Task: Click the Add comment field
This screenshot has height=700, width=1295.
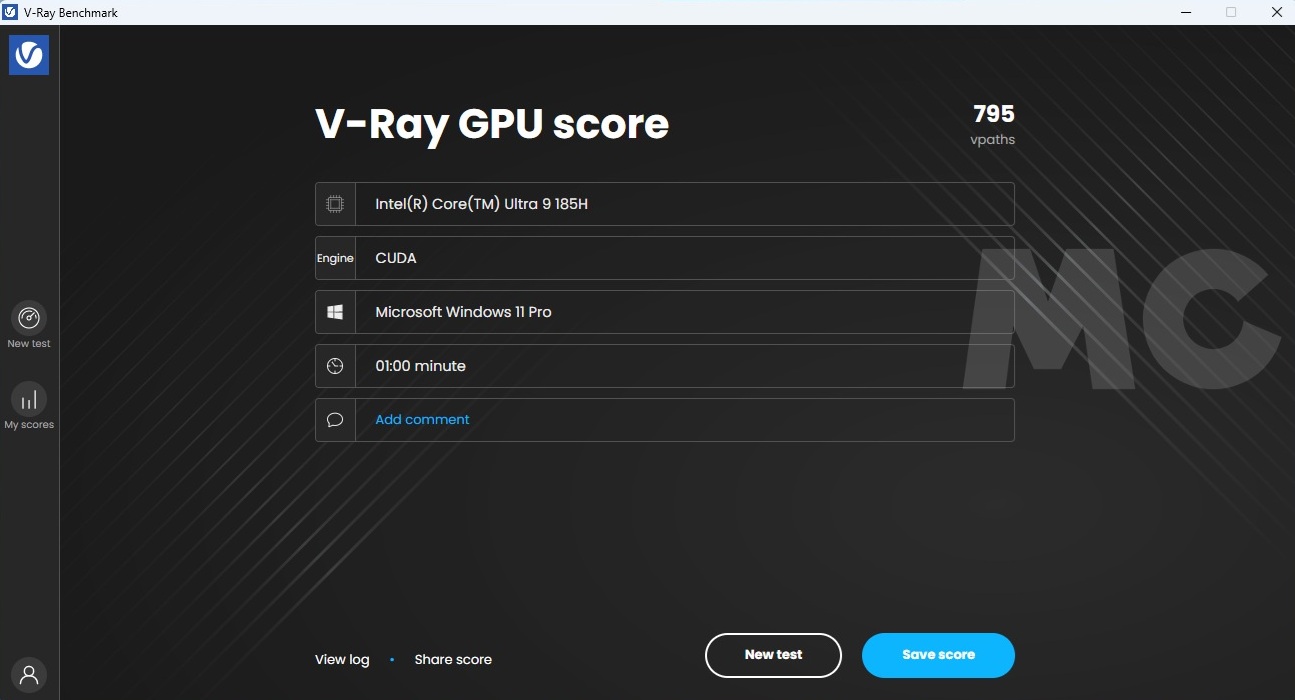Action: tap(665, 420)
